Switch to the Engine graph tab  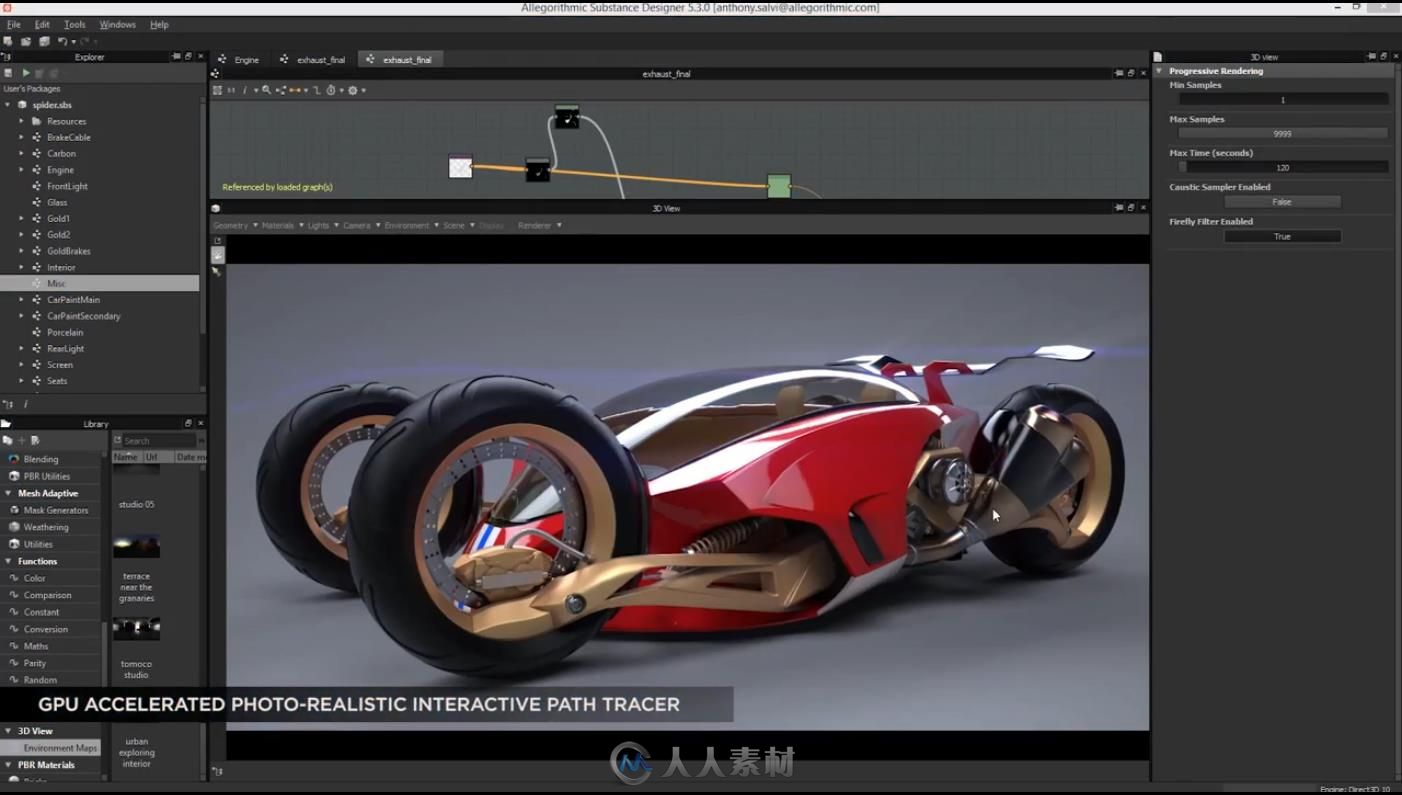[239, 60]
